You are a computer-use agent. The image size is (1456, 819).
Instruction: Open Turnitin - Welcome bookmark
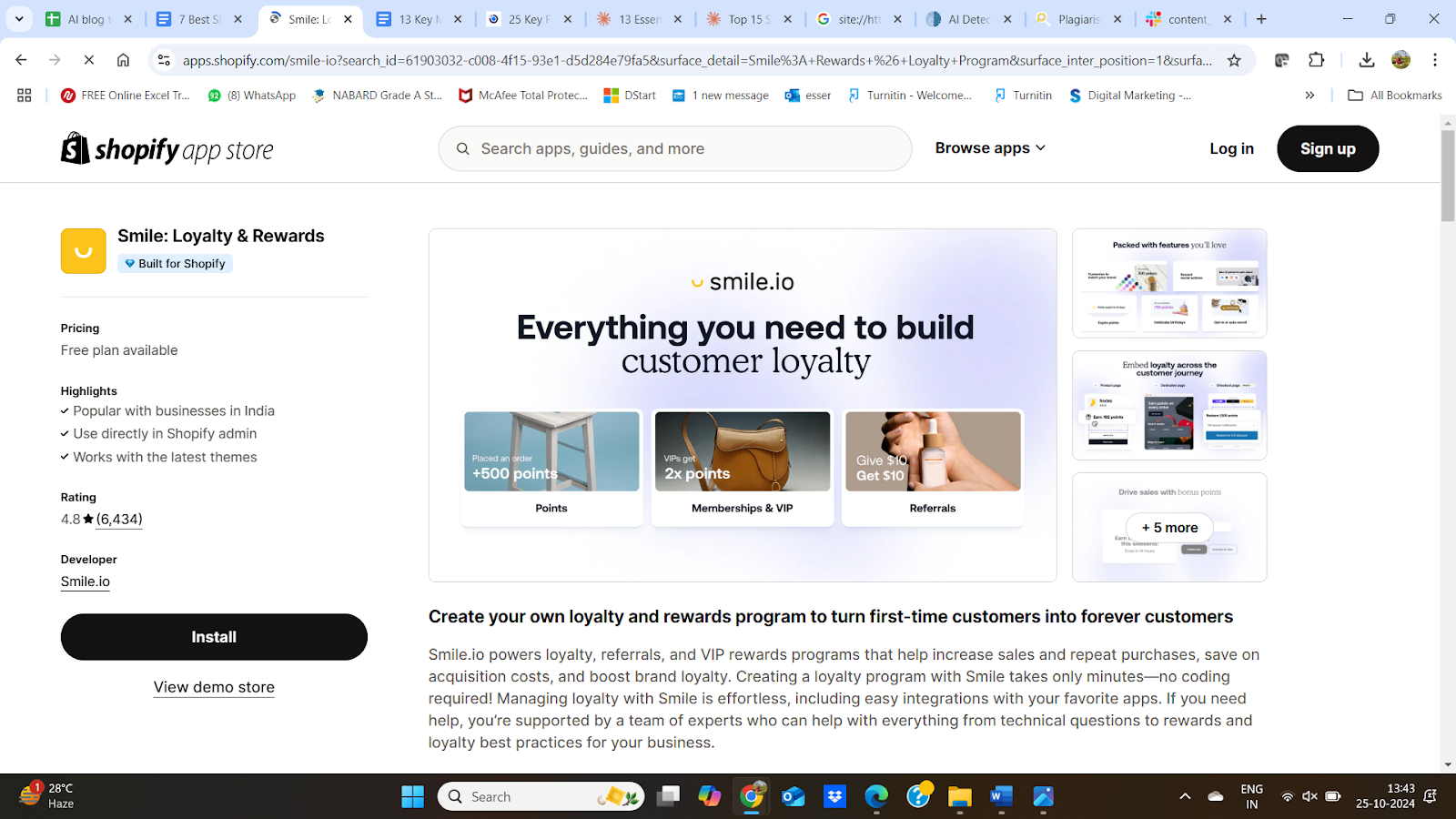(x=910, y=95)
